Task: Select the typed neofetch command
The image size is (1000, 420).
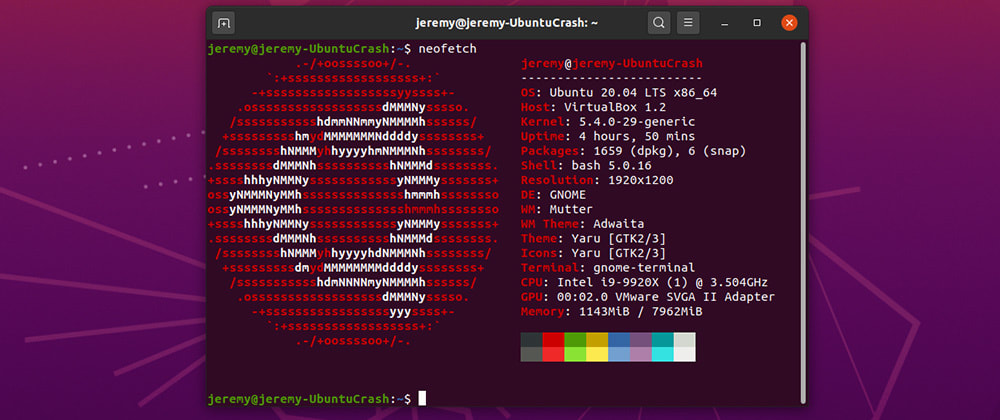Action: pos(448,49)
